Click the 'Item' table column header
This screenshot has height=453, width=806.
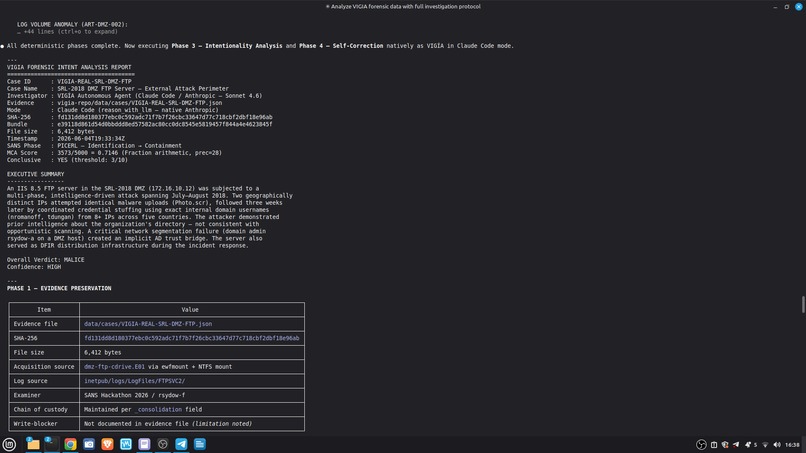(44, 310)
